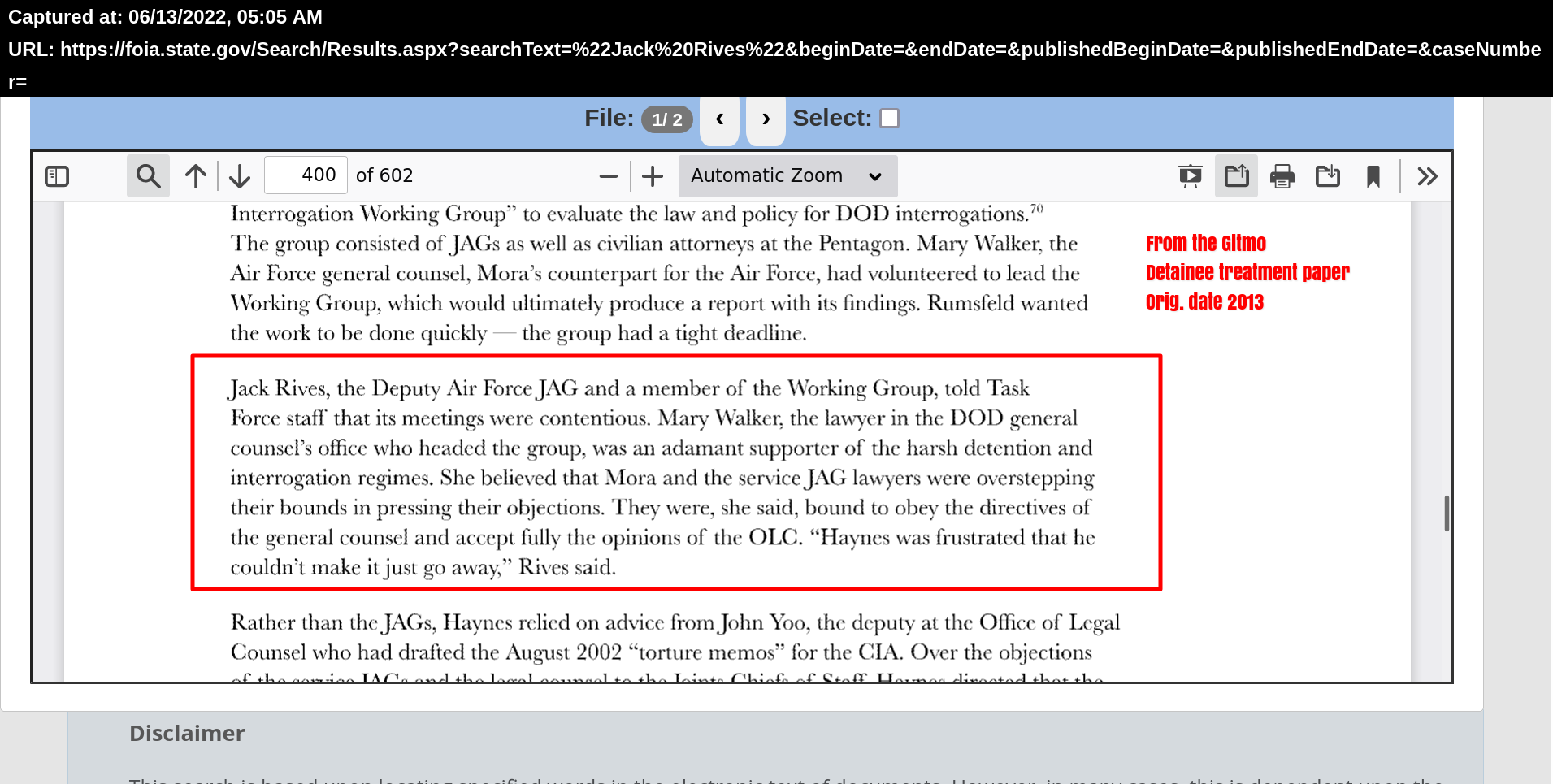Click the bookmark current view icon
The image size is (1553, 784).
click(x=1373, y=176)
